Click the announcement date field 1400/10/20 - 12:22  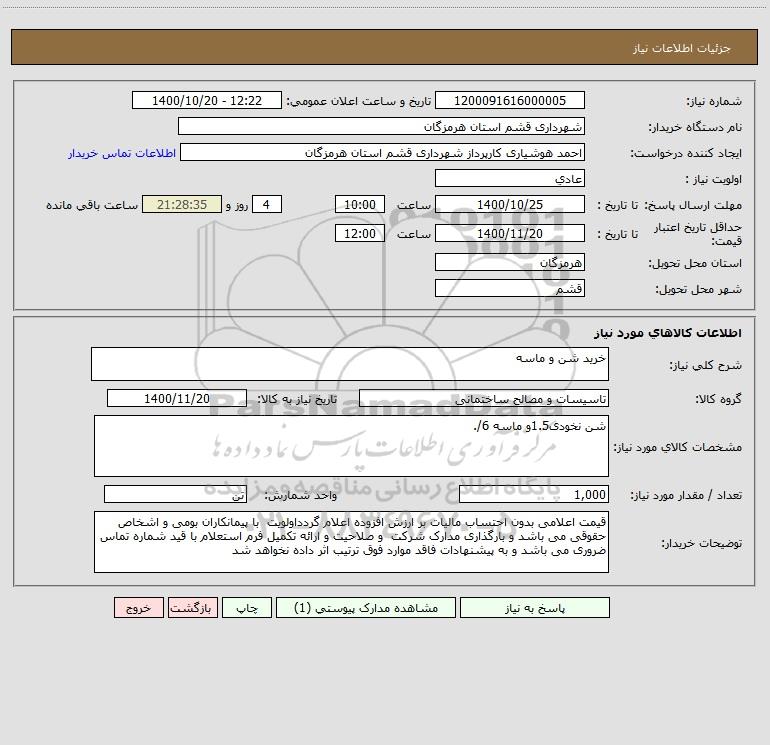coord(207,100)
